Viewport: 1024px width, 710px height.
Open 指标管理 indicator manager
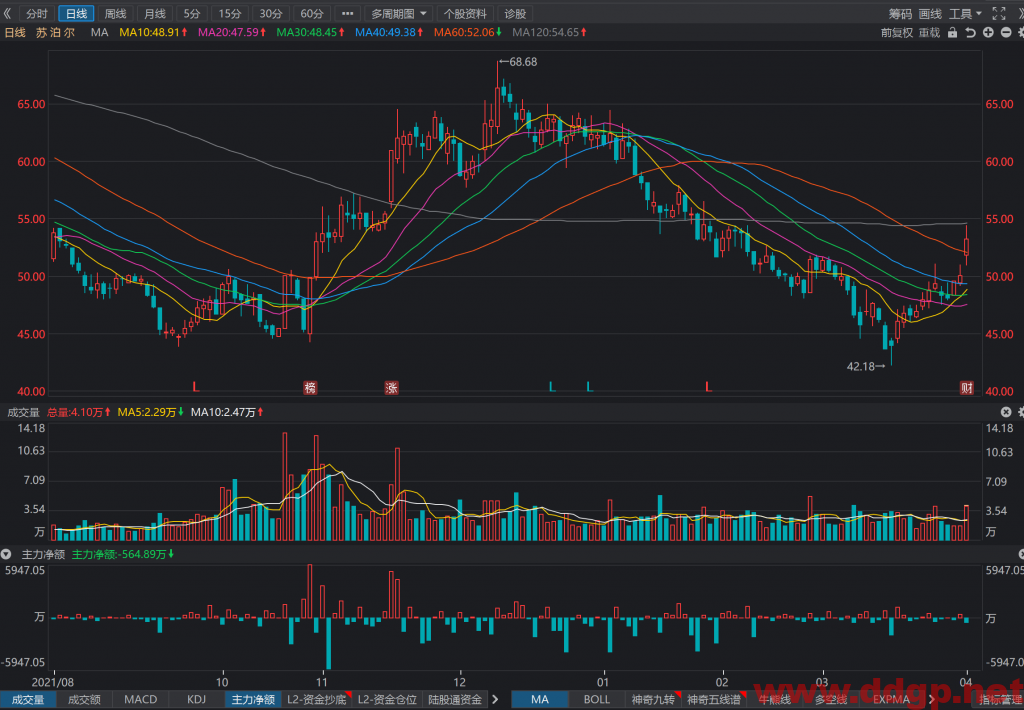click(1002, 700)
